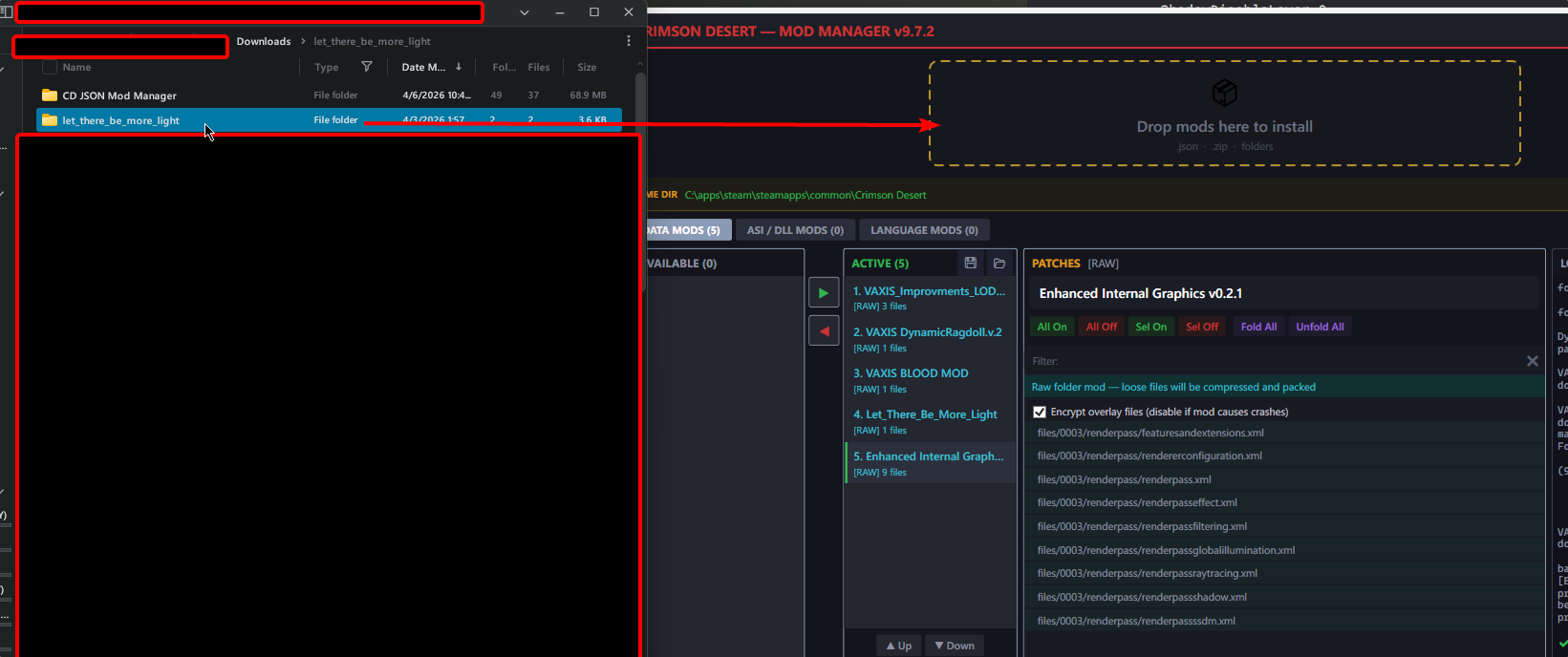Image resolution: width=1568 pixels, height=657 pixels.
Task: Switch to ASI / DLL MODS (0) tab
Action: (795, 230)
